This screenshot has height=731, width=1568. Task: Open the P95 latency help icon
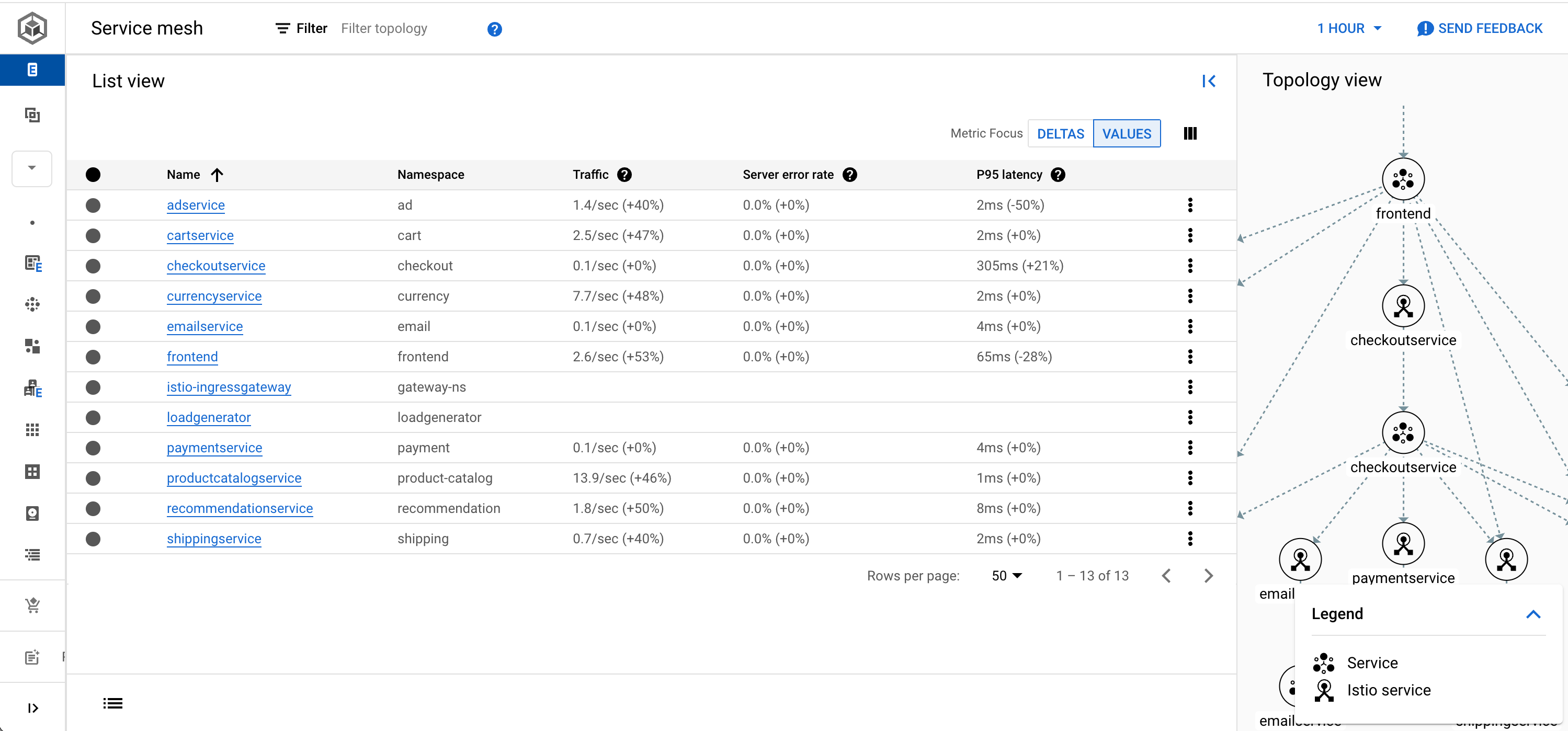[1058, 175]
